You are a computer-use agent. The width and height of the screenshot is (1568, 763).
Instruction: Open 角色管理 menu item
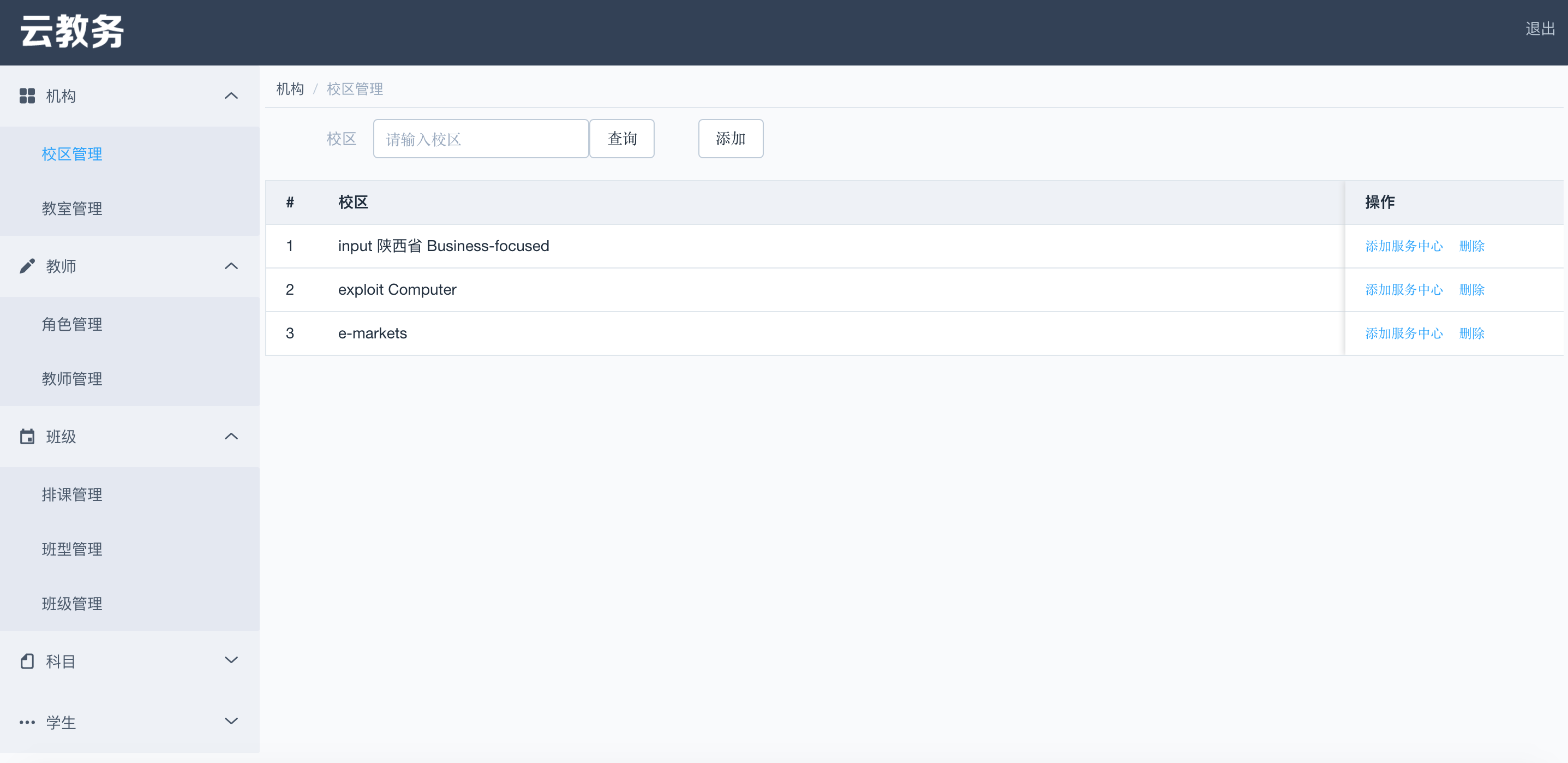click(x=72, y=325)
